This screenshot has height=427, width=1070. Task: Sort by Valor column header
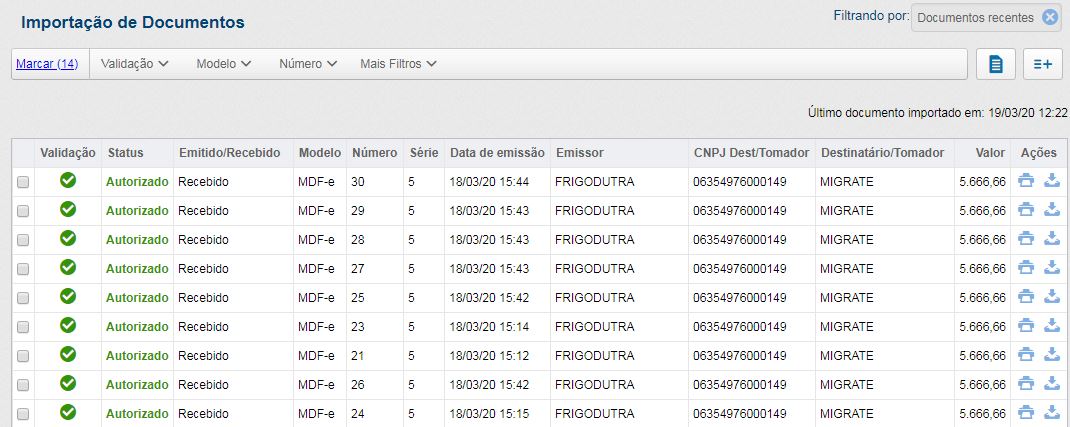click(992, 153)
